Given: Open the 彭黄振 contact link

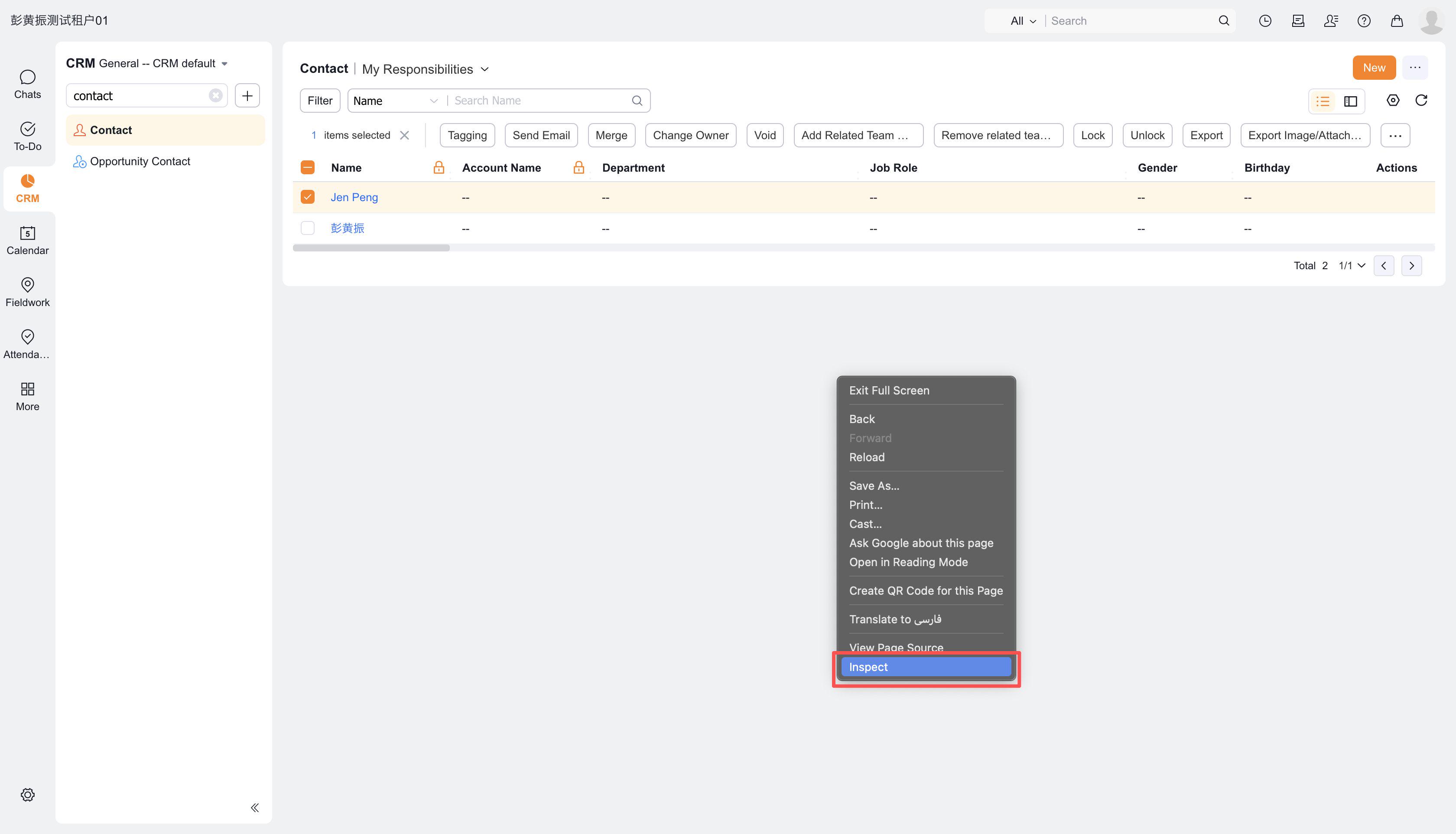Looking at the screenshot, I should [x=348, y=228].
